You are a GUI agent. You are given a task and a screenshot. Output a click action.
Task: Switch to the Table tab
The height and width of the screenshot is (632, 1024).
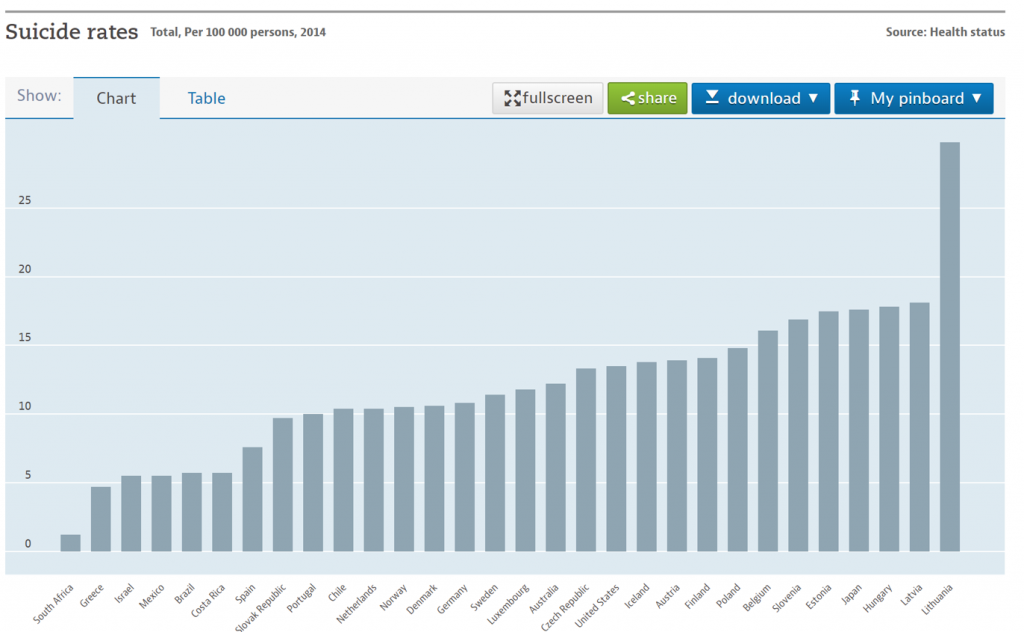coord(206,98)
